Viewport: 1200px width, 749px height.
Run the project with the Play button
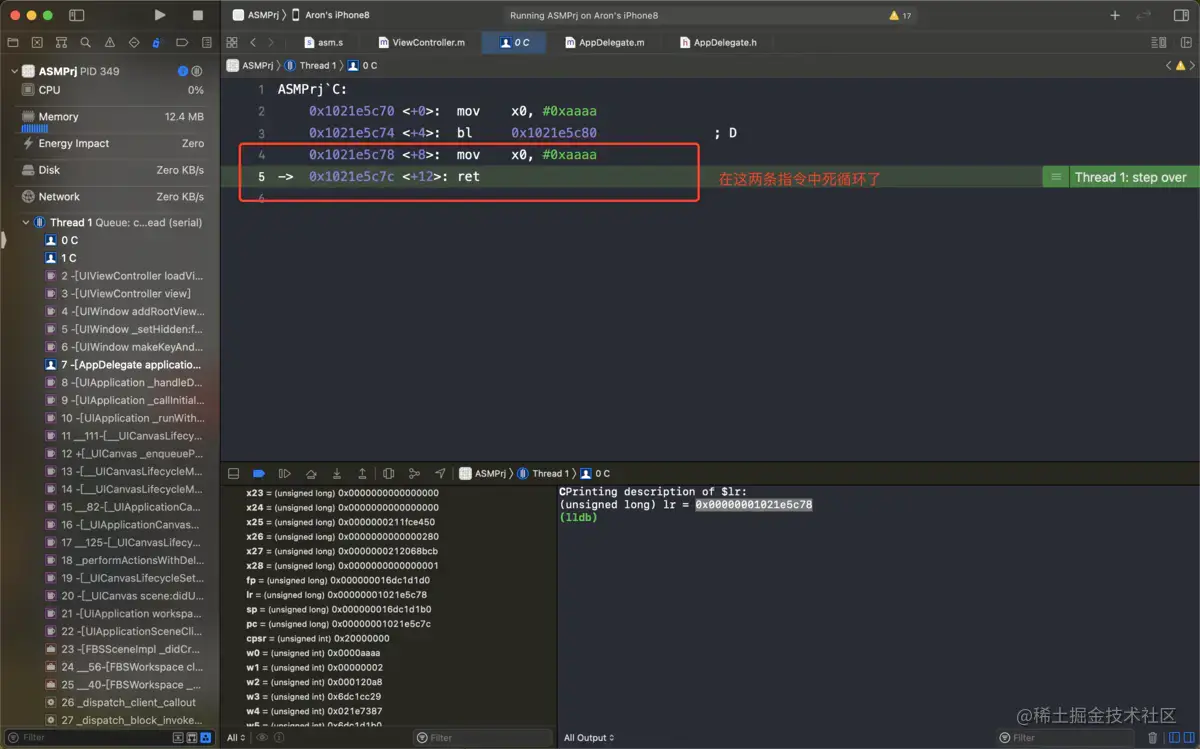tap(160, 15)
